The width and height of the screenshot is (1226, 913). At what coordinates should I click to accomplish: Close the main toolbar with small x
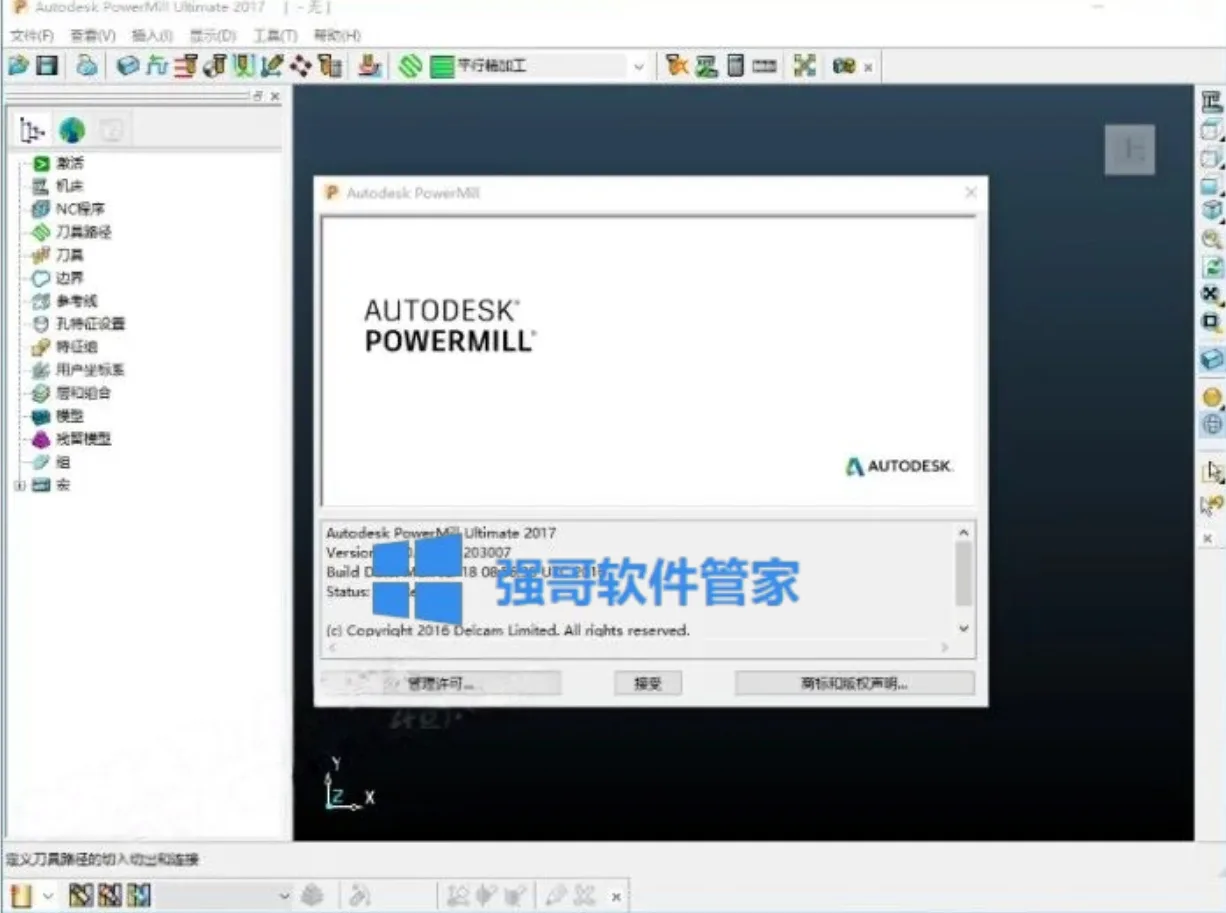pos(868,67)
